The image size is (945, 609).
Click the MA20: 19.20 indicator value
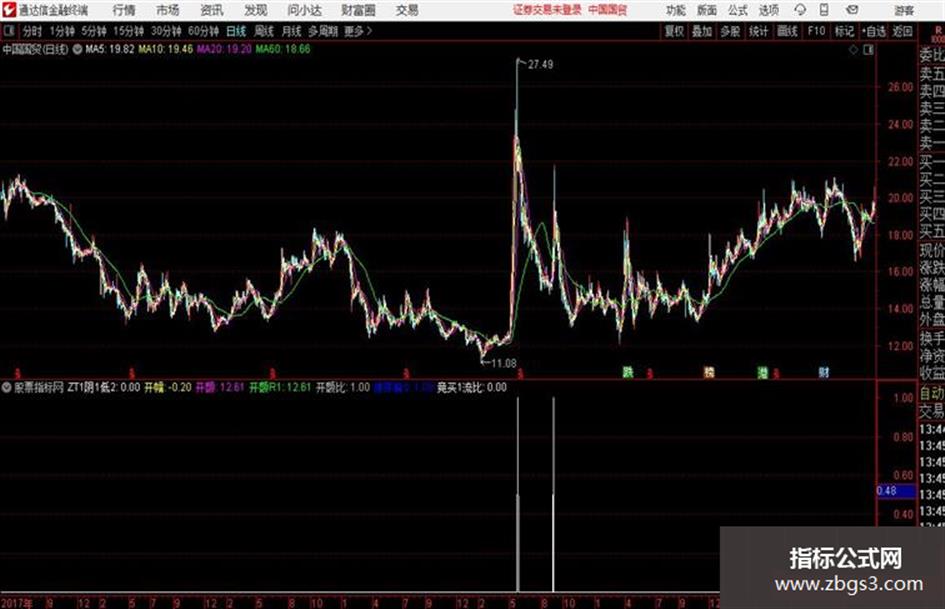tap(224, 49)
